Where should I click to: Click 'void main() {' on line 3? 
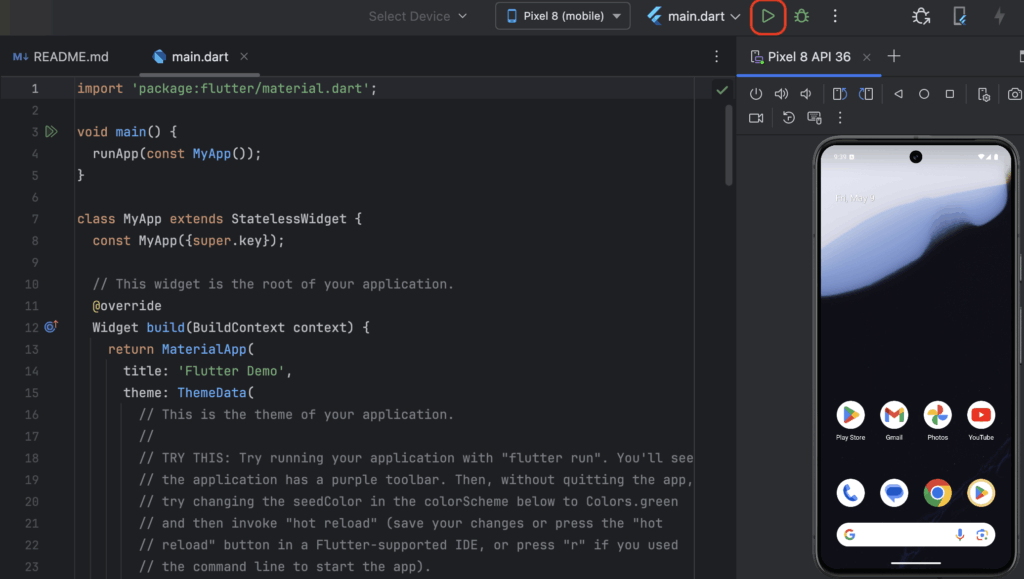pos(127,132)
